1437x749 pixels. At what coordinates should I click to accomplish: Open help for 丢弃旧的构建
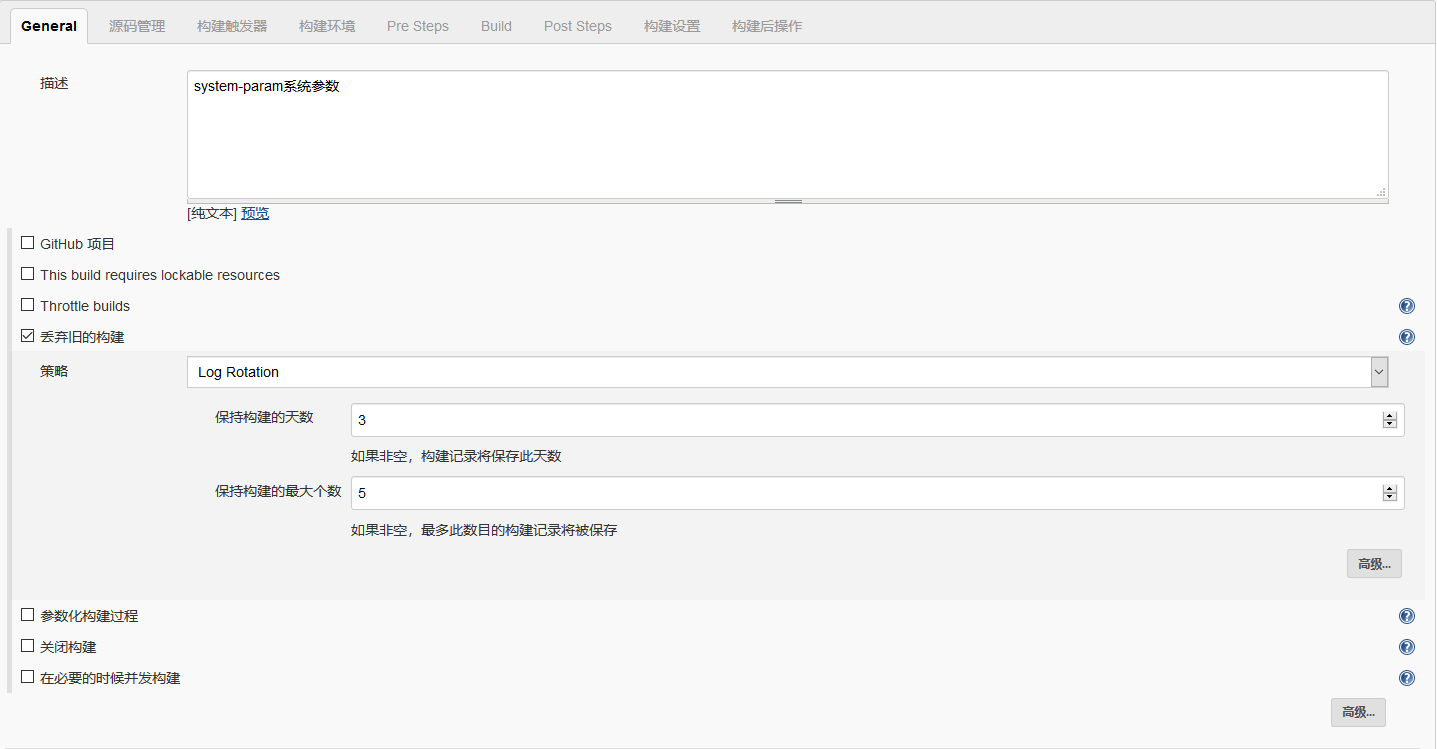click(x=1407, y=338)
